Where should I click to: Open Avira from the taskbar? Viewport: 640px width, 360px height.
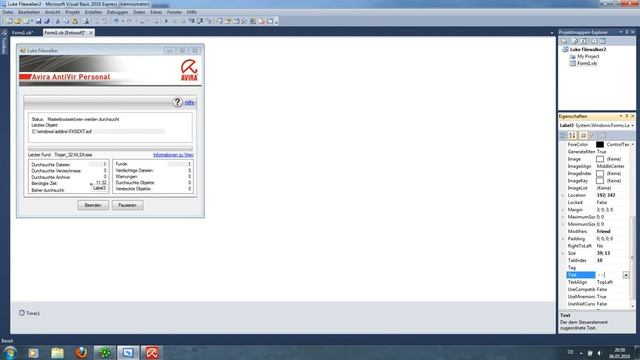(152, 352)
